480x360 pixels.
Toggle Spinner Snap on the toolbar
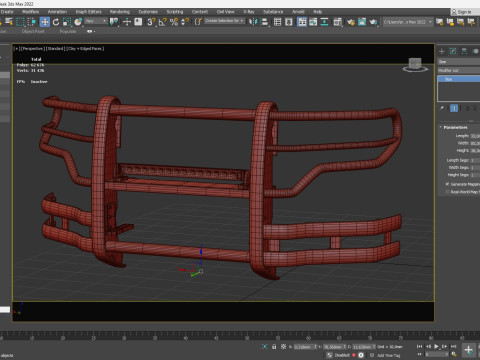[185, 22]
